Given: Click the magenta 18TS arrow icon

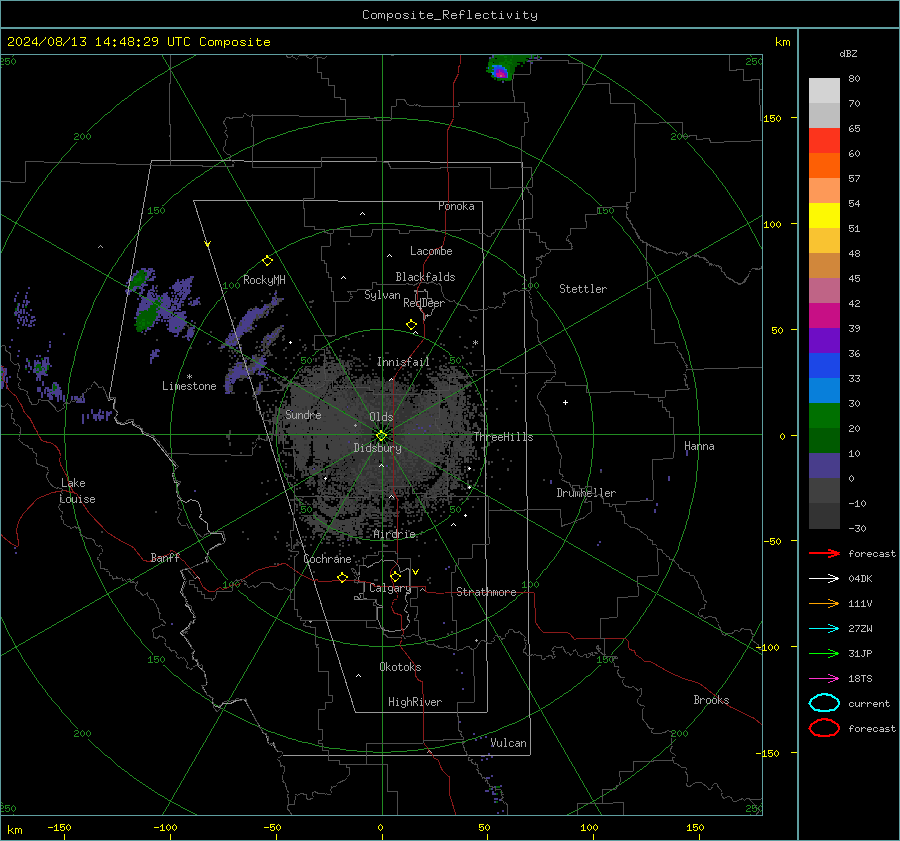Looking at the screenshot, I should click(x=824, y=679).
